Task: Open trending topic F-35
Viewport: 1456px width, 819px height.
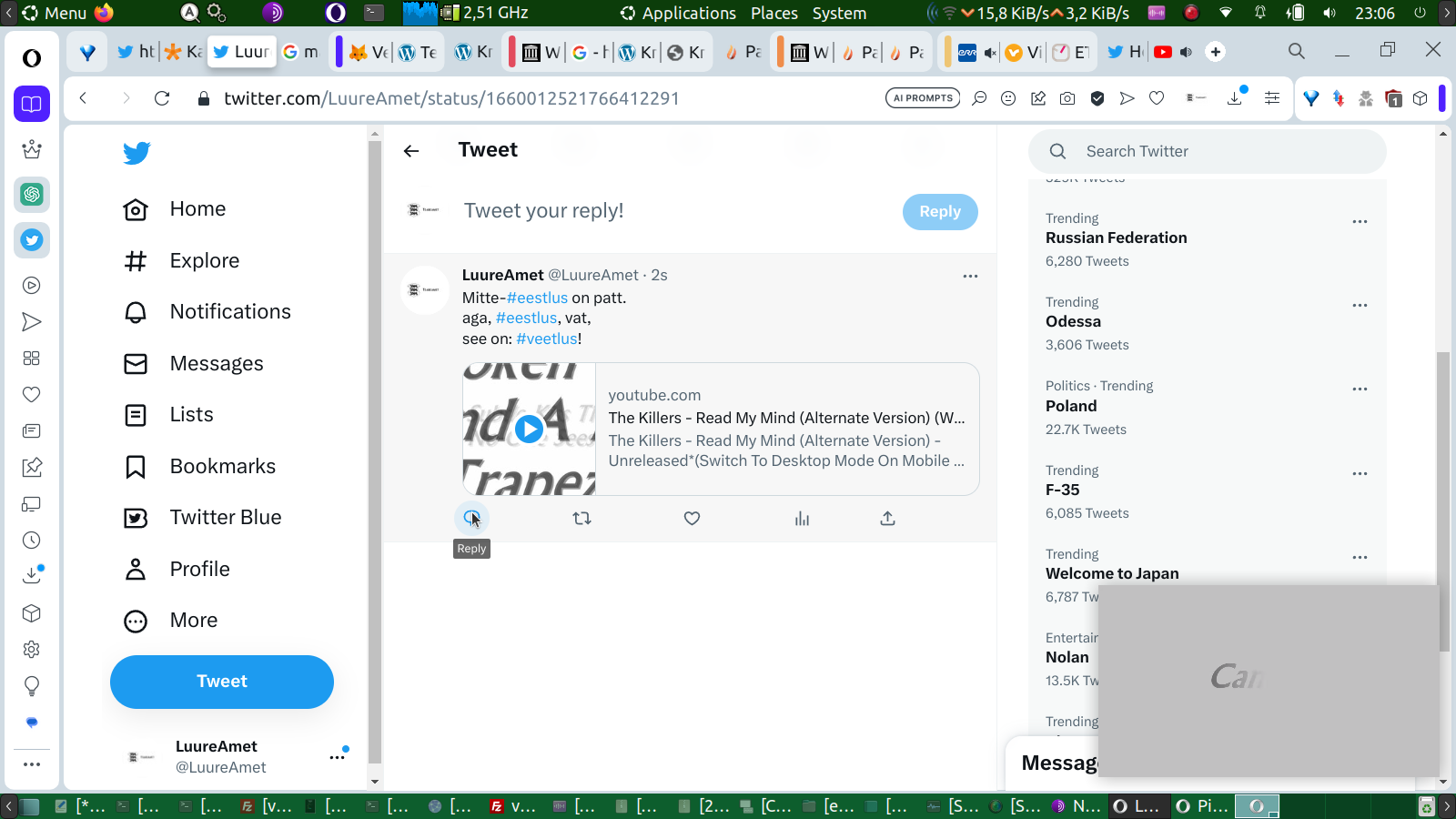Action: coord(1063,490)
